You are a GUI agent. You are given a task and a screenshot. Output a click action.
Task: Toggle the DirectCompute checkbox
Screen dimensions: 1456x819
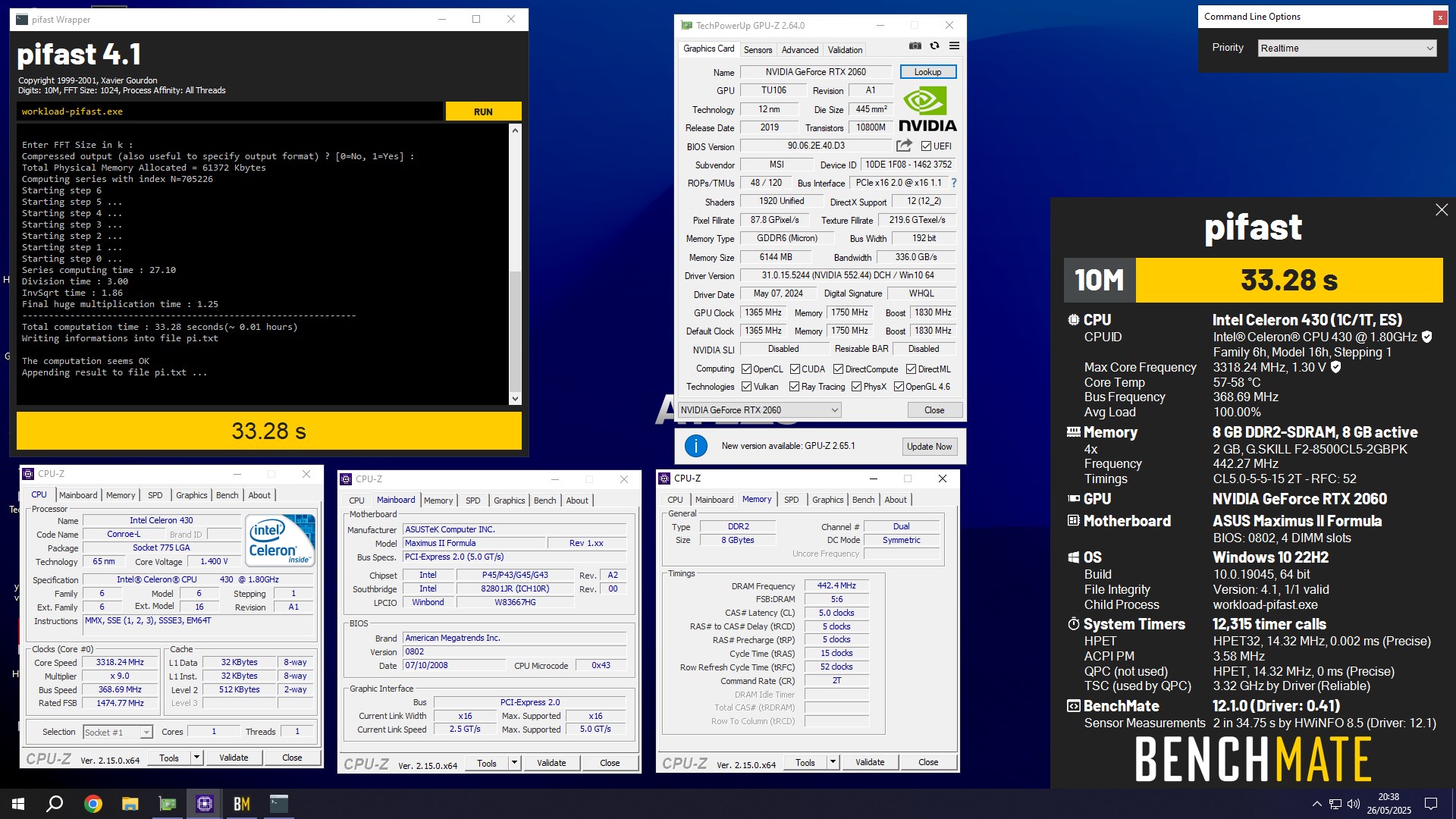[x=838, y=369]
